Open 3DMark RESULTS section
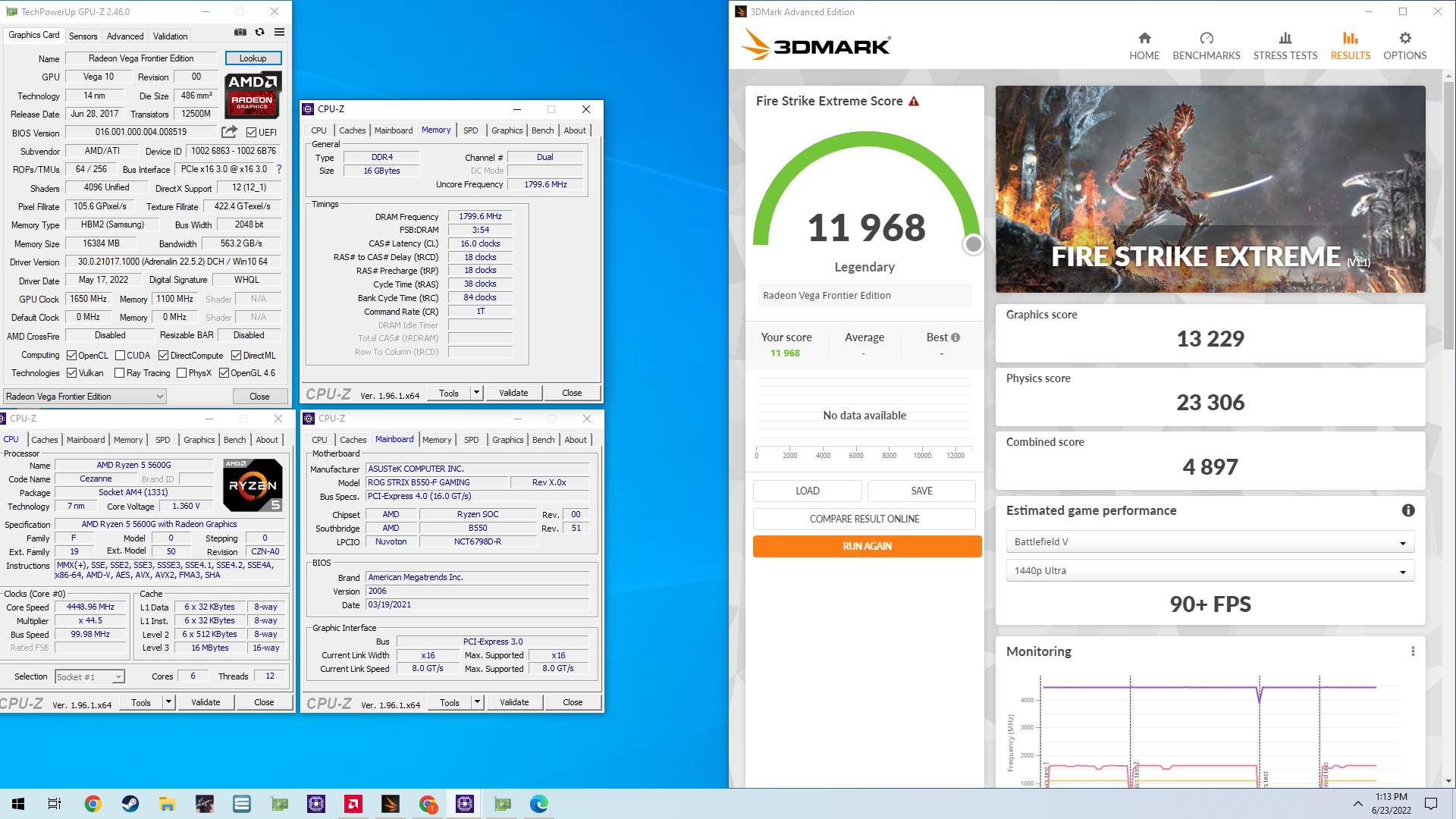This screenshot has height=819, width=1456. [x=1351, y=46]
